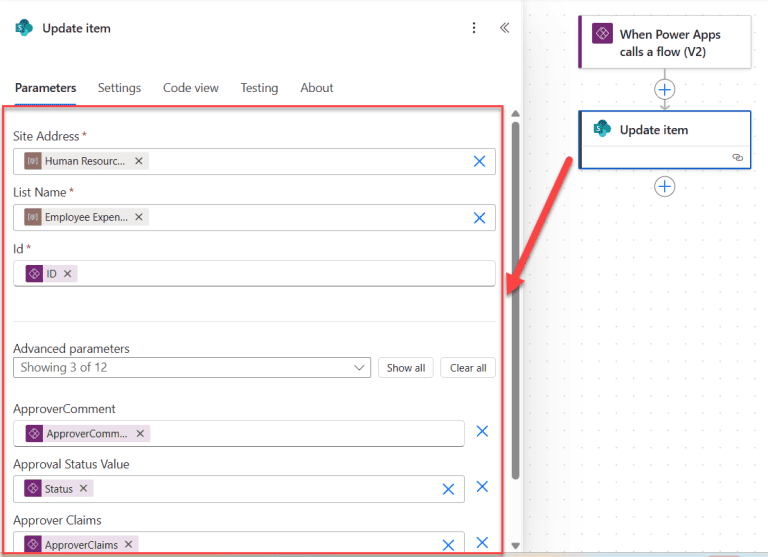Remove the ID token from Id field
The width and height of the screenshot is (768, 557).
[68, 273]
